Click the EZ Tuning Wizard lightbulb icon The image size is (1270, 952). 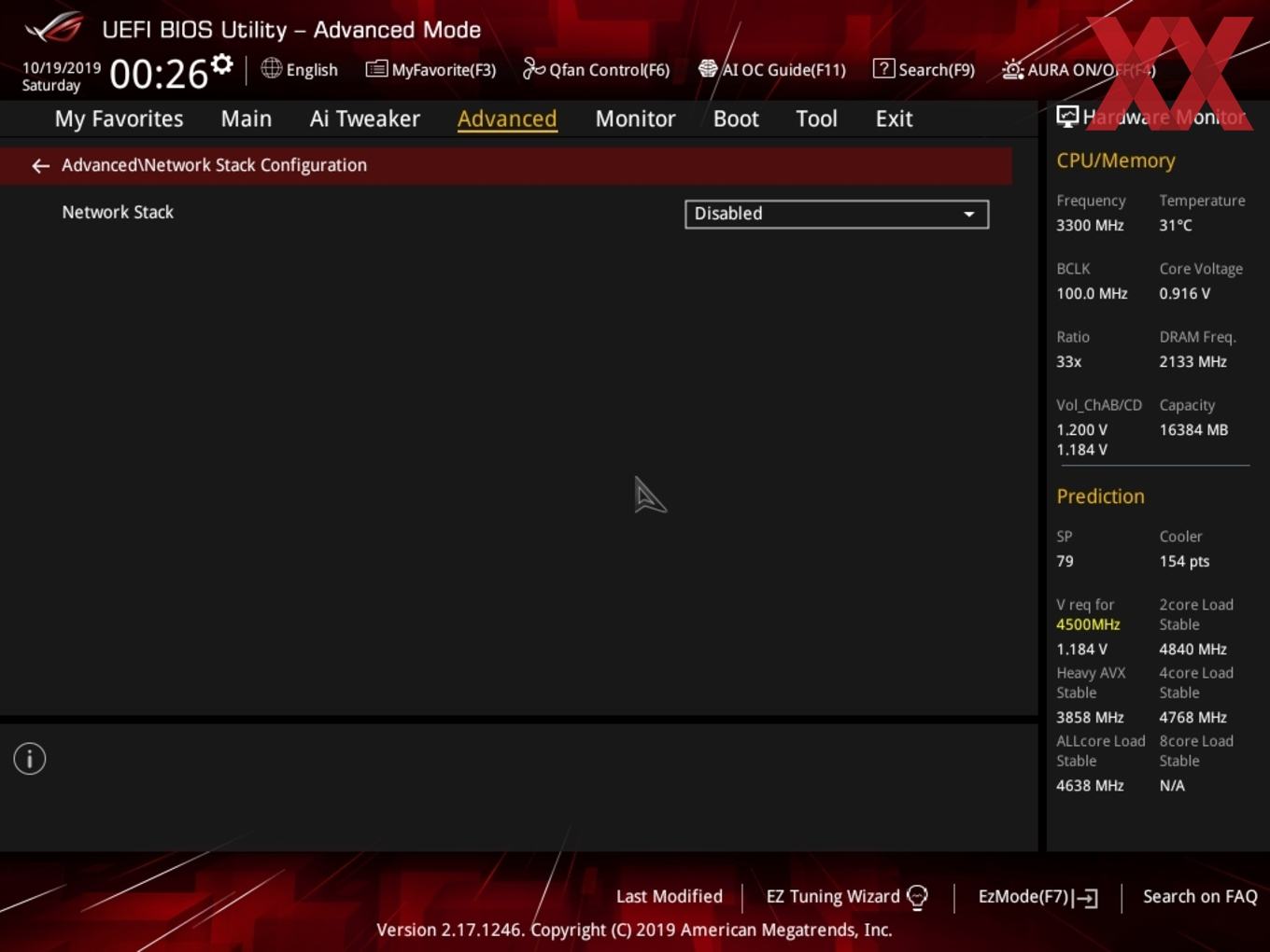[917, 897]
